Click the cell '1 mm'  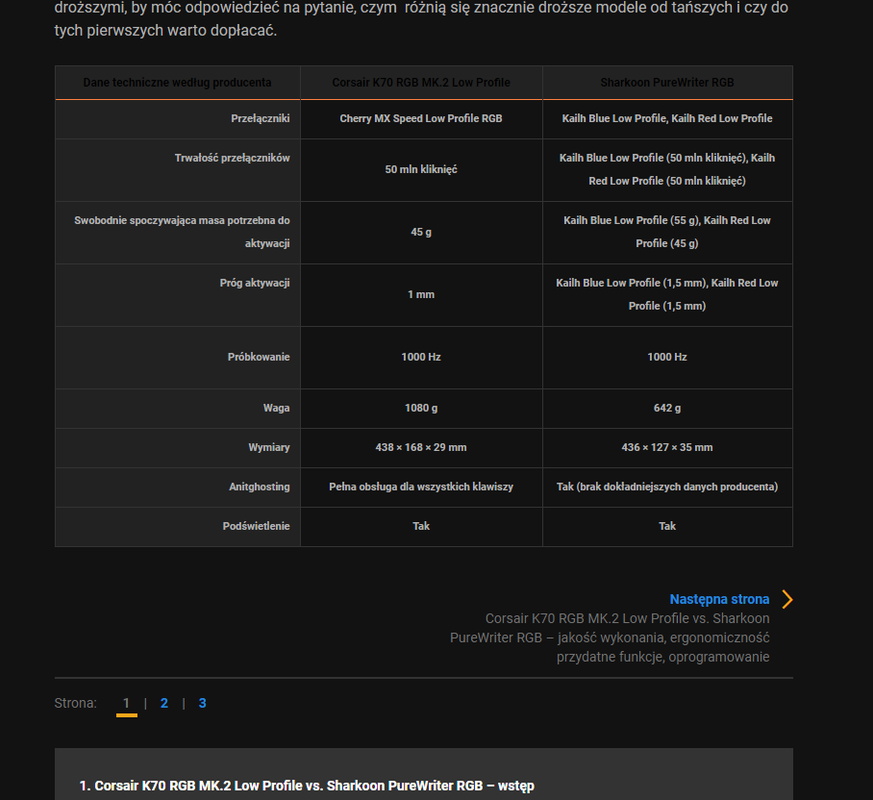tap(421, 294)
